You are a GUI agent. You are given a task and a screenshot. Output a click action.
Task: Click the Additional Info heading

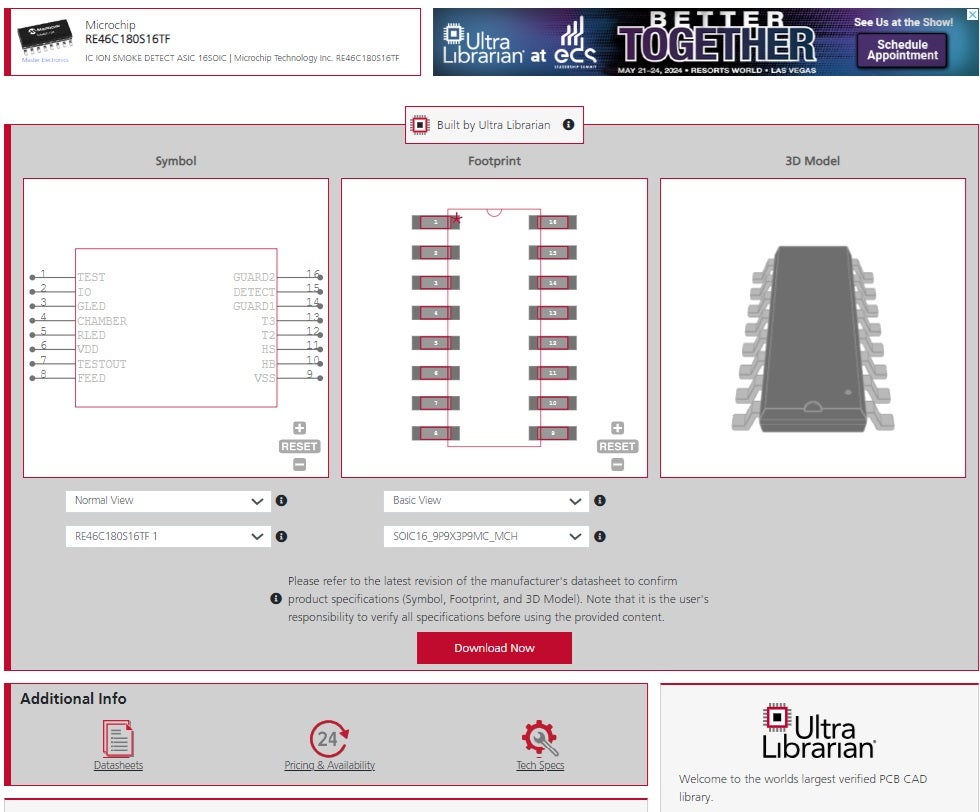pyautogui.click(x=73, y=698)
